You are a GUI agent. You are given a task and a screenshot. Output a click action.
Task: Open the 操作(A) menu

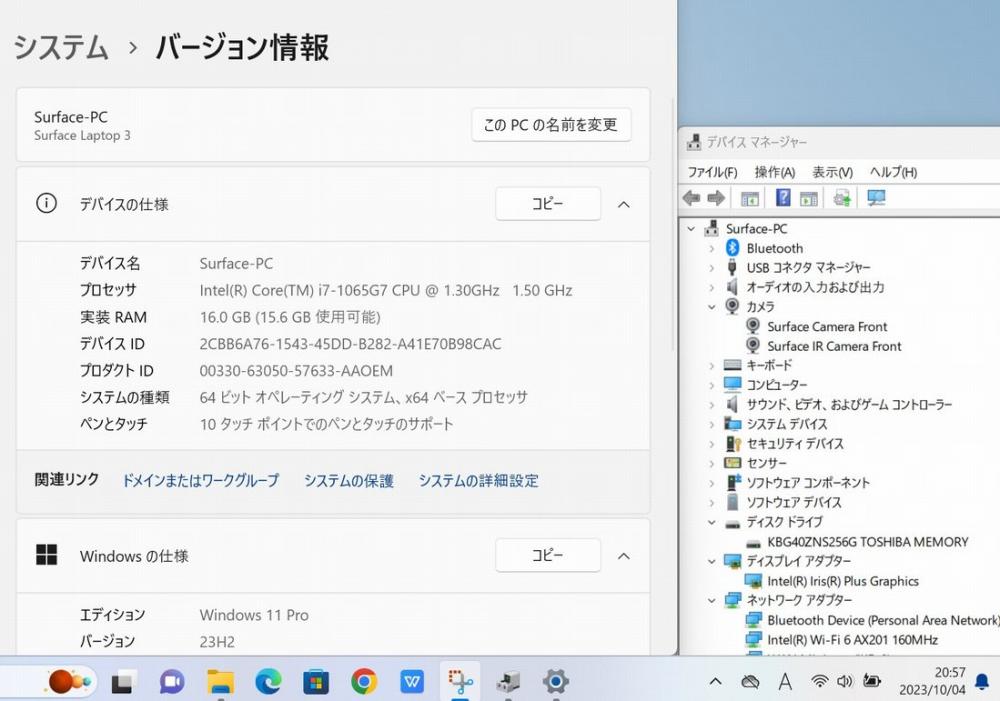[775, 172]
